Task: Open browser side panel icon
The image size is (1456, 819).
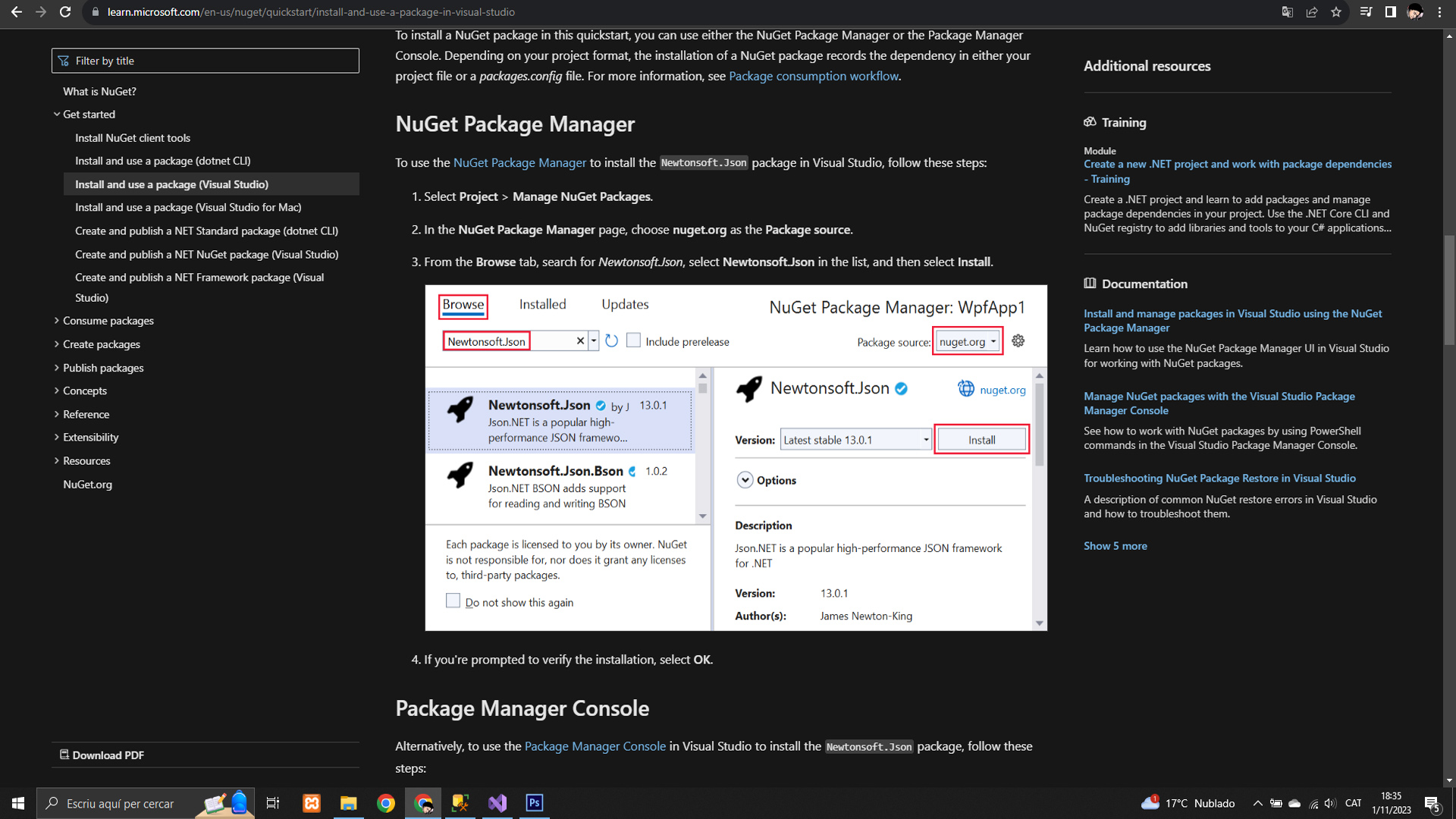Action: click(x=1390, y=12)
